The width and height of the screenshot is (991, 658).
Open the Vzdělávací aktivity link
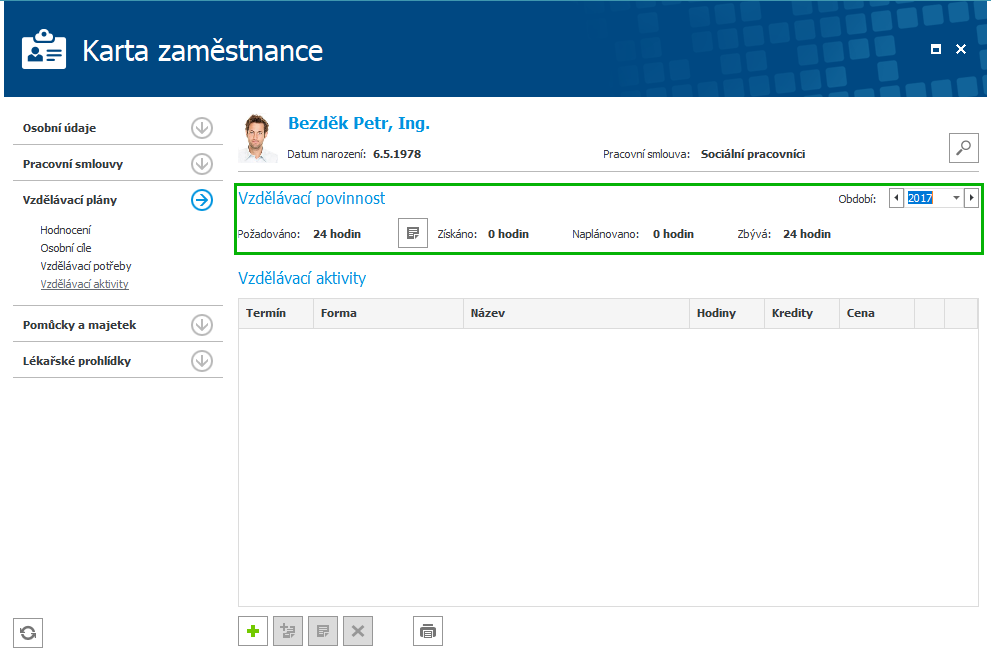click(x=85, y=284)
